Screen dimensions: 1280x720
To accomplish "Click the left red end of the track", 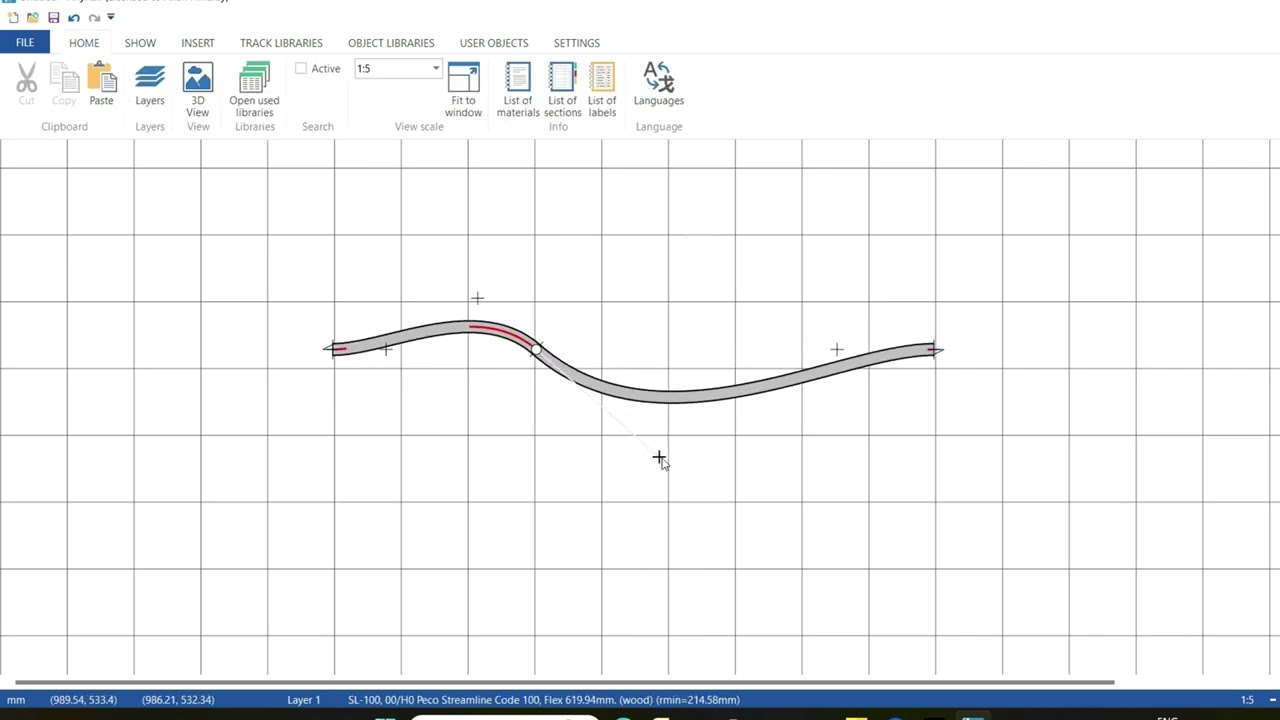I will pos(340,349).
